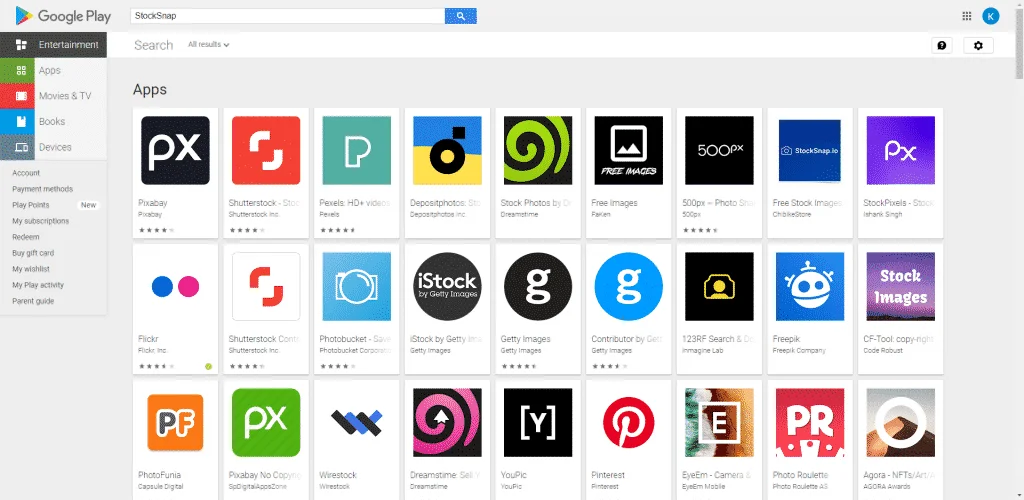
Task: Open the Payment methods link
Action: (x=42, y=189)
